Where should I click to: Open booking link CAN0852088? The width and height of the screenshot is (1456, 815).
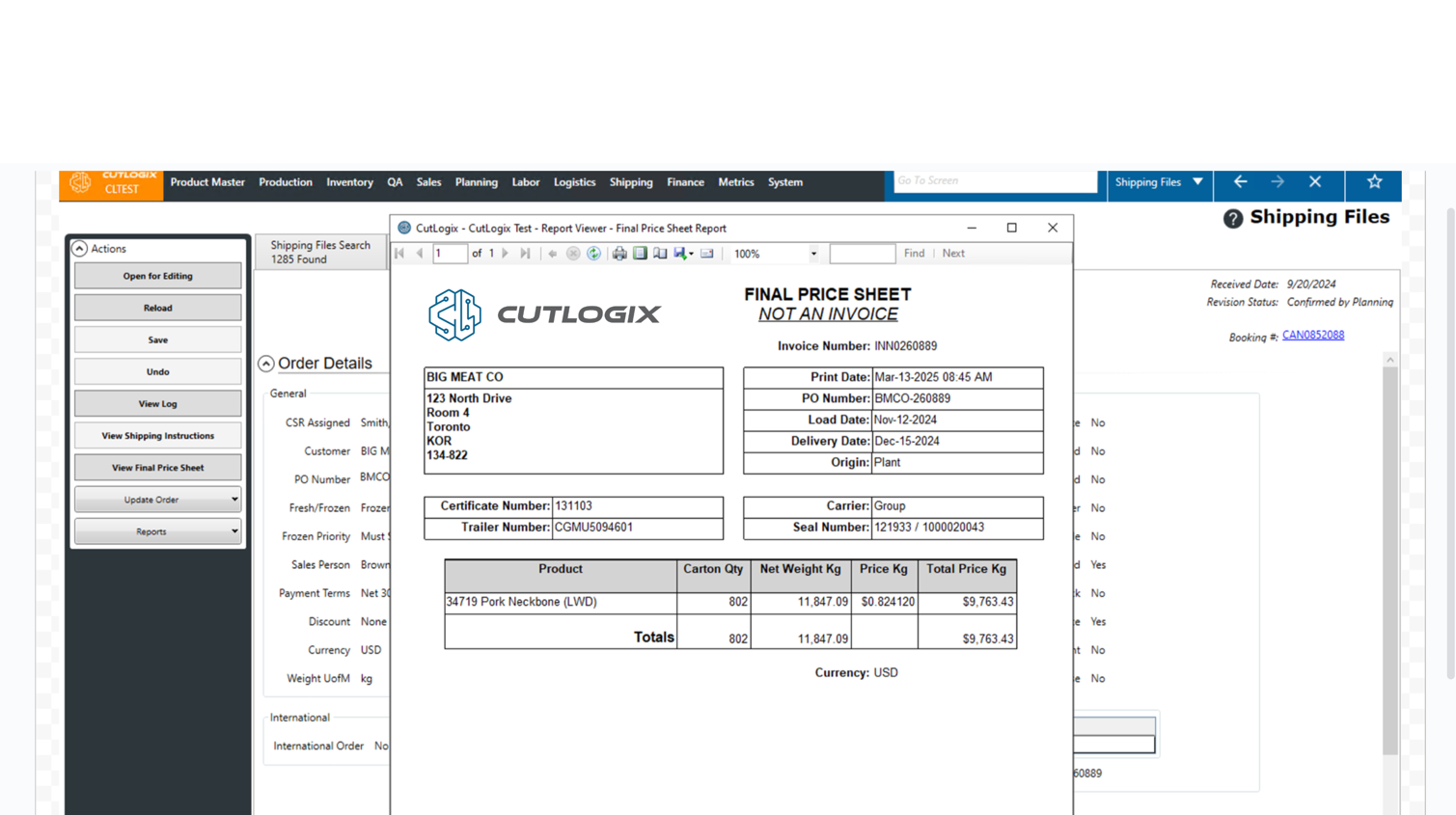click(1312, 336)
